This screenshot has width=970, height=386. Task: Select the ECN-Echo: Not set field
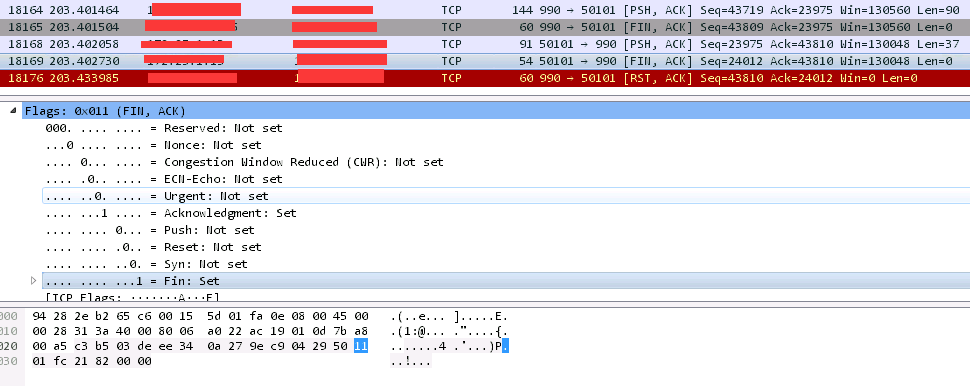(x=163, y=179)
